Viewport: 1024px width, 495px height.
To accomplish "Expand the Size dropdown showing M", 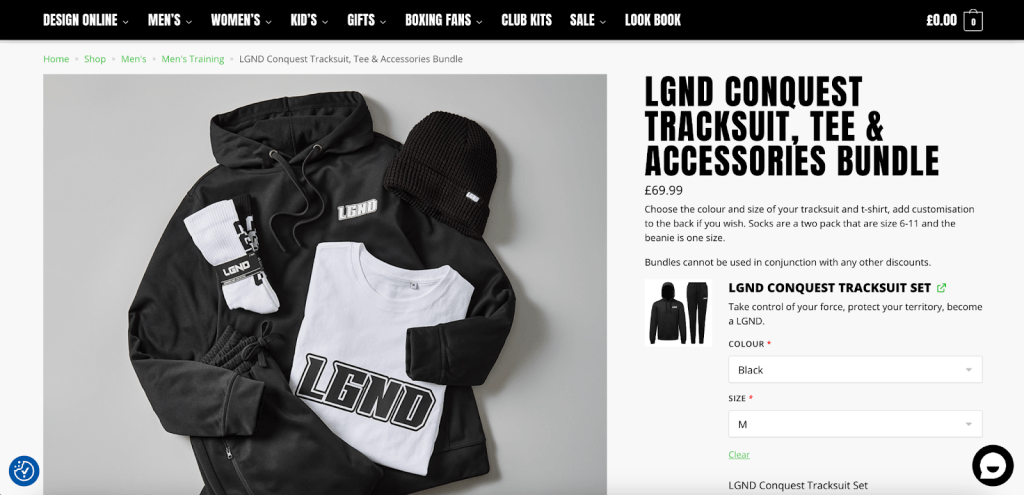I will [x=855, y=424].
